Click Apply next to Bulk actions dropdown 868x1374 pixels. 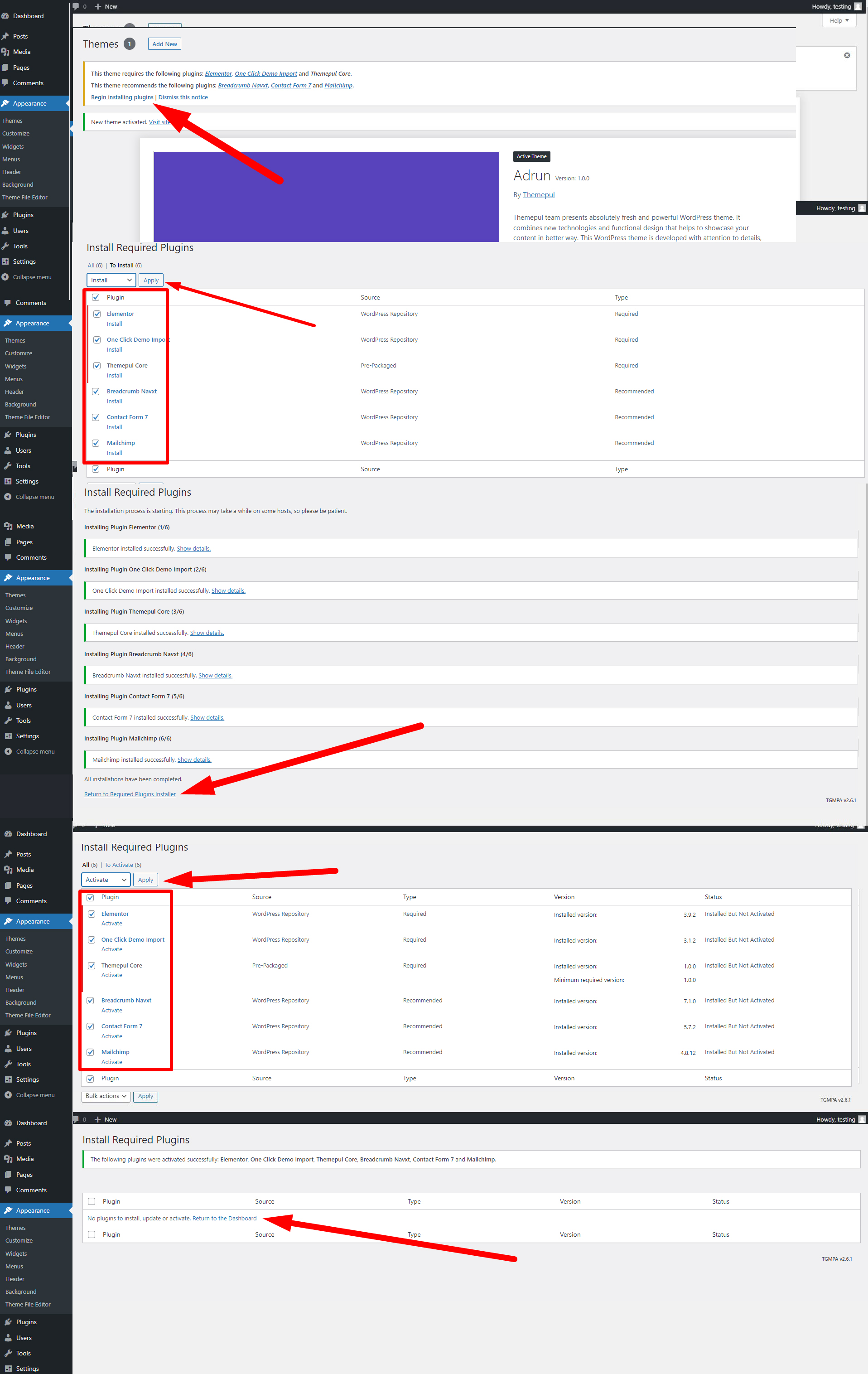(145, 1096)
